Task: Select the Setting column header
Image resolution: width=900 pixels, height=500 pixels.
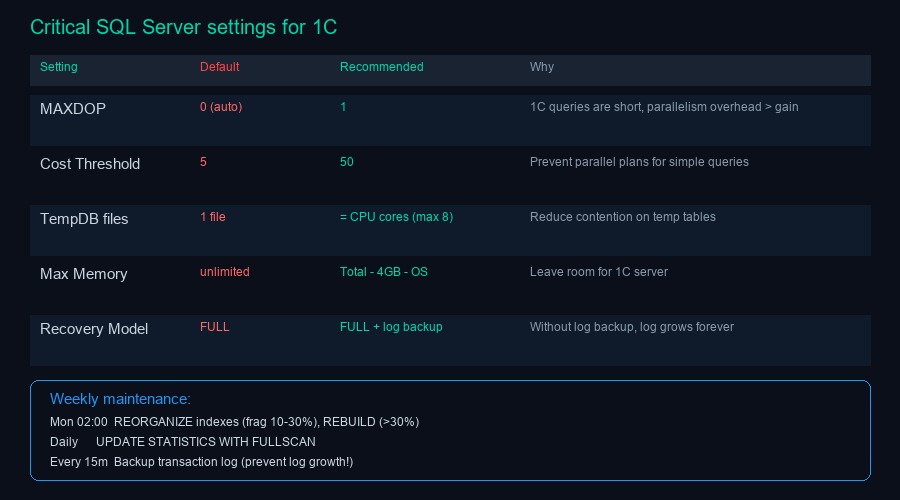Action: click(x=59, y=67)
